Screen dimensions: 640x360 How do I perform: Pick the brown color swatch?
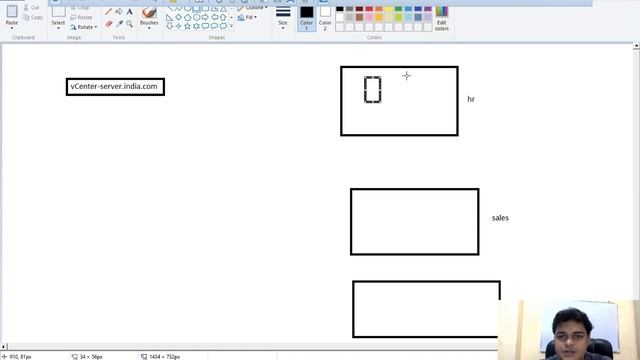pos(359,18)
